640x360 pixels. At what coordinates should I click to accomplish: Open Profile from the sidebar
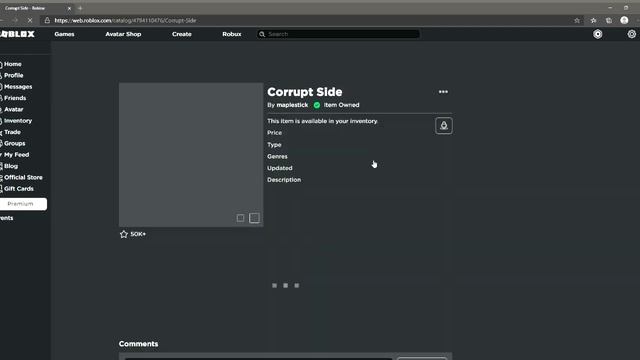[x=13, y=76]
